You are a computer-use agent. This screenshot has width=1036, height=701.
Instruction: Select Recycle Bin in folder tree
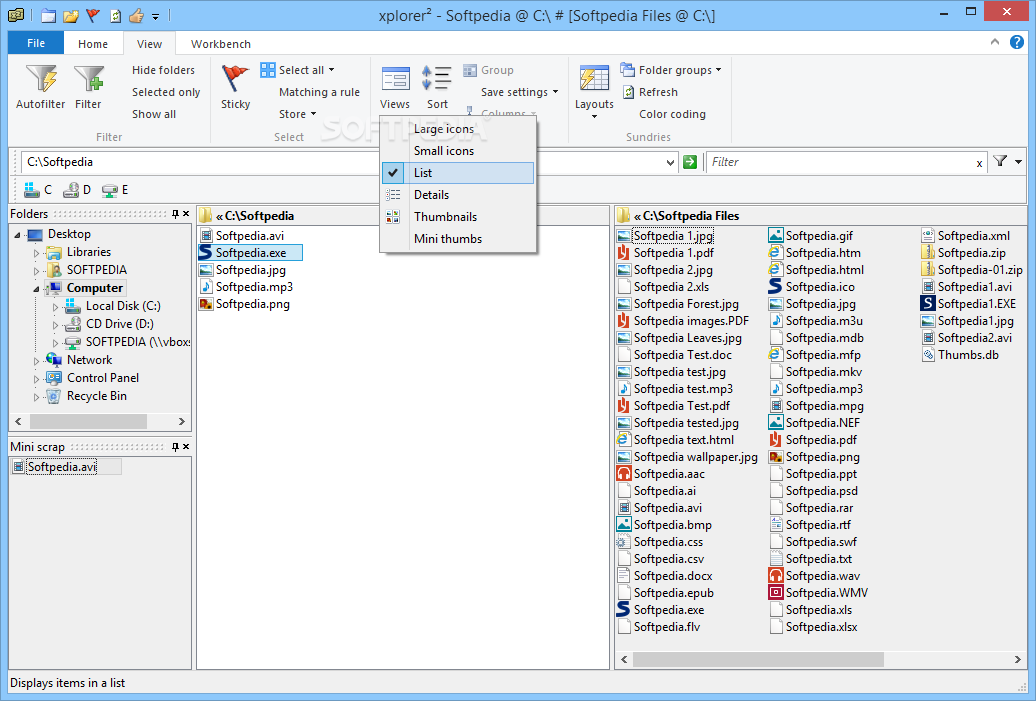pos(96,396)
